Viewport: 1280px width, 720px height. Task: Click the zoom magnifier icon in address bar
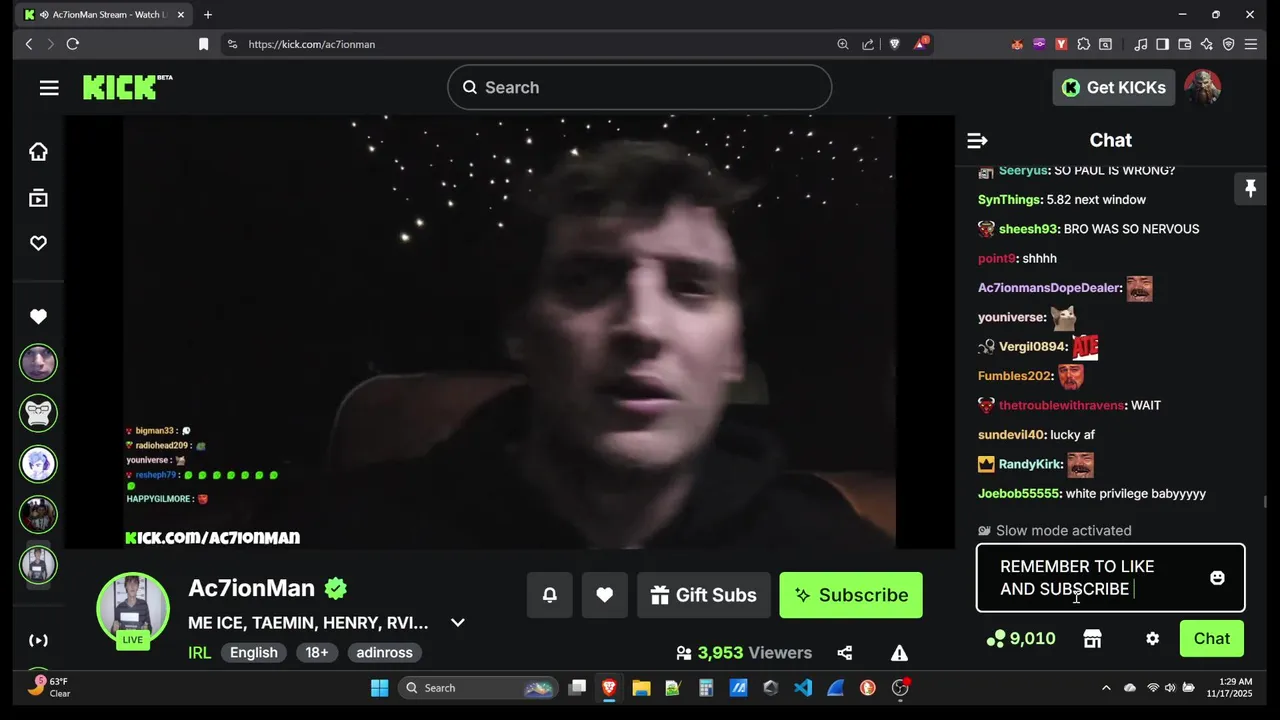click(x=843, y=44)
